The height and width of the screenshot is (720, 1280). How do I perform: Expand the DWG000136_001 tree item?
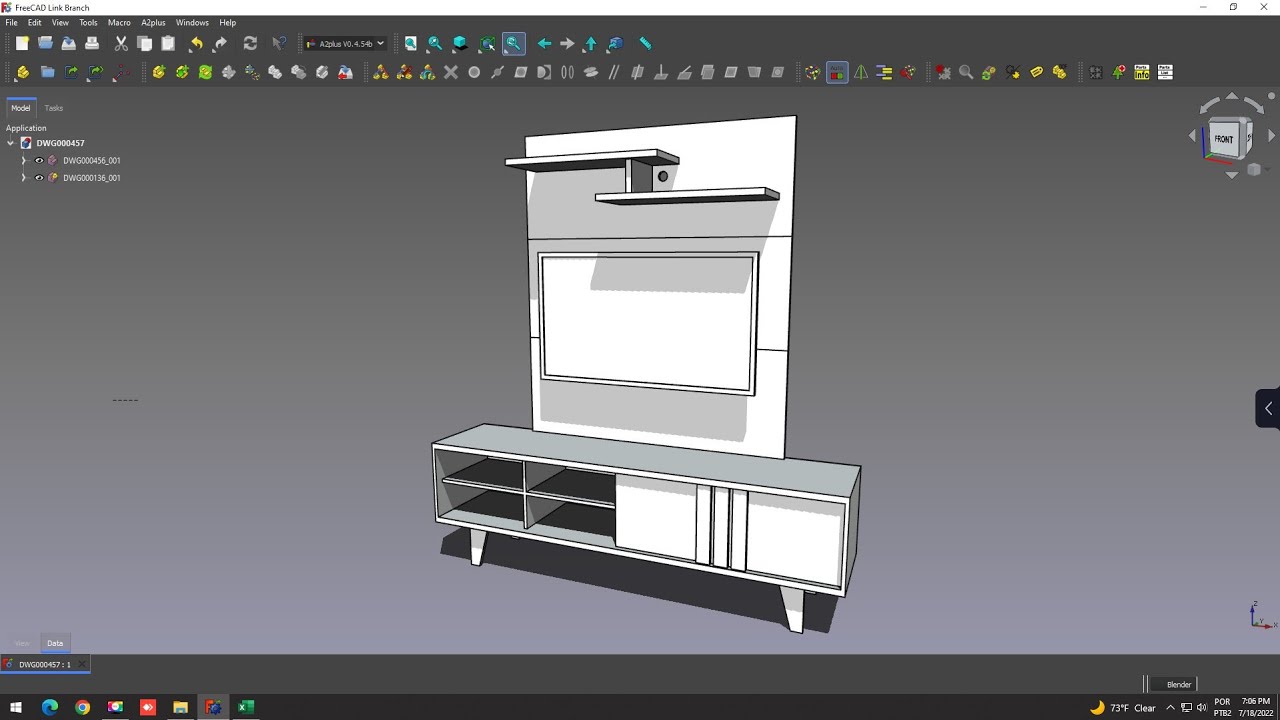point(24,178)
